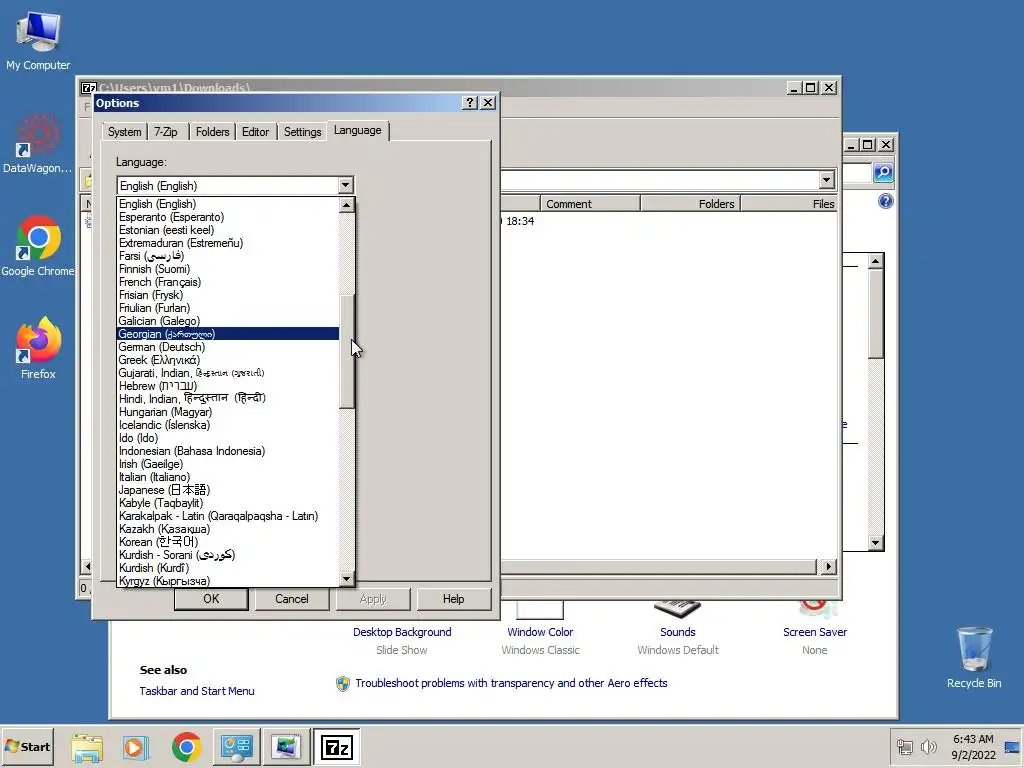Open Sounds settings link
This screenshot has height=768, width=1024.
coord(678,632)
